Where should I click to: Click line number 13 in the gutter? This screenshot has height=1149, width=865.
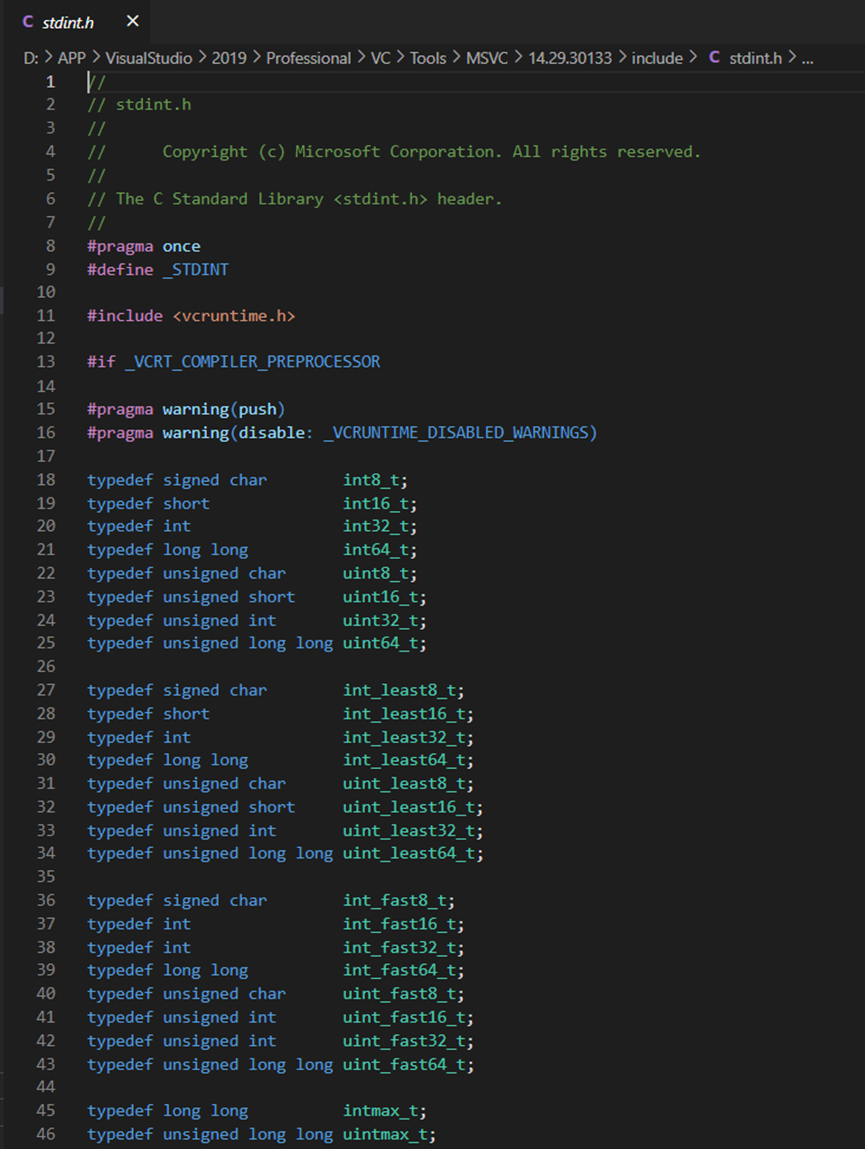[x=46, y=362]
